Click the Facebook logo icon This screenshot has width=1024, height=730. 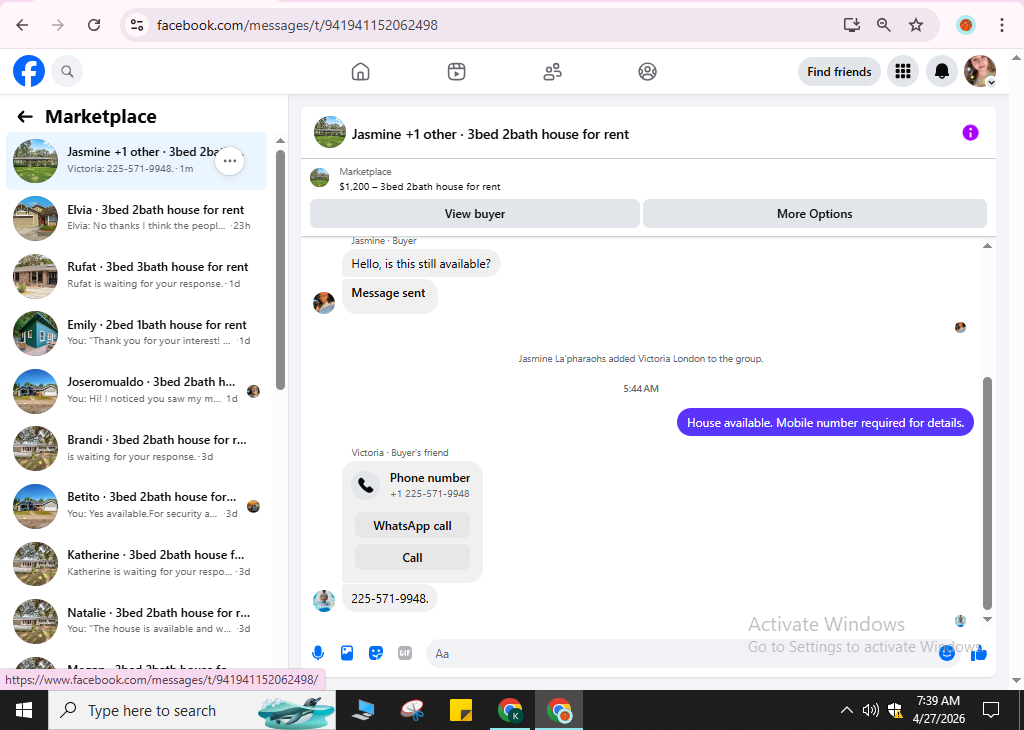pos(29,71)
